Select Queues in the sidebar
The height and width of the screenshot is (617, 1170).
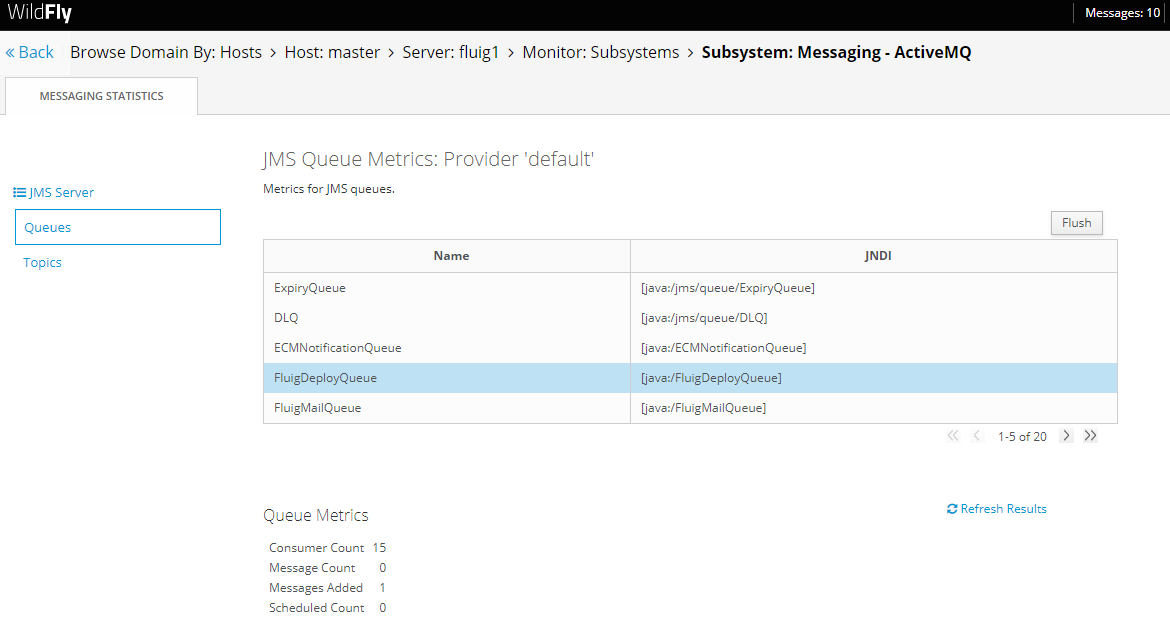(x=118, y=227)
